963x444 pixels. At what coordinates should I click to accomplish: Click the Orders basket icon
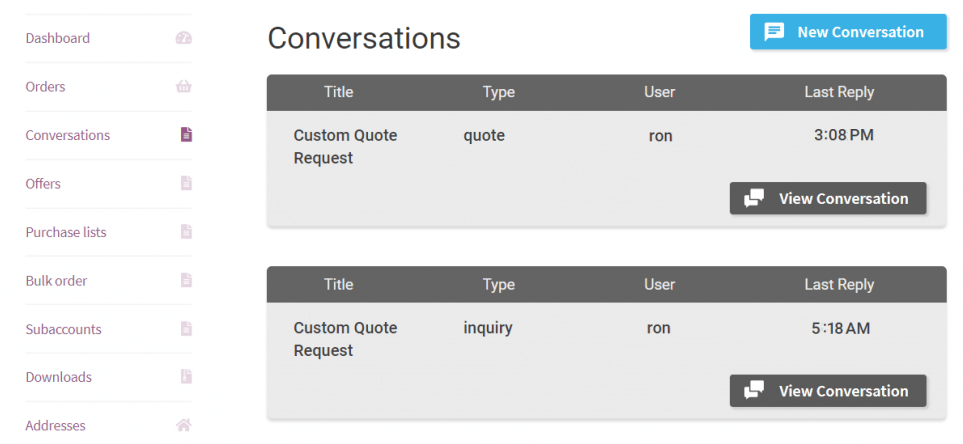pyautogui.click(x=184, y=87)
